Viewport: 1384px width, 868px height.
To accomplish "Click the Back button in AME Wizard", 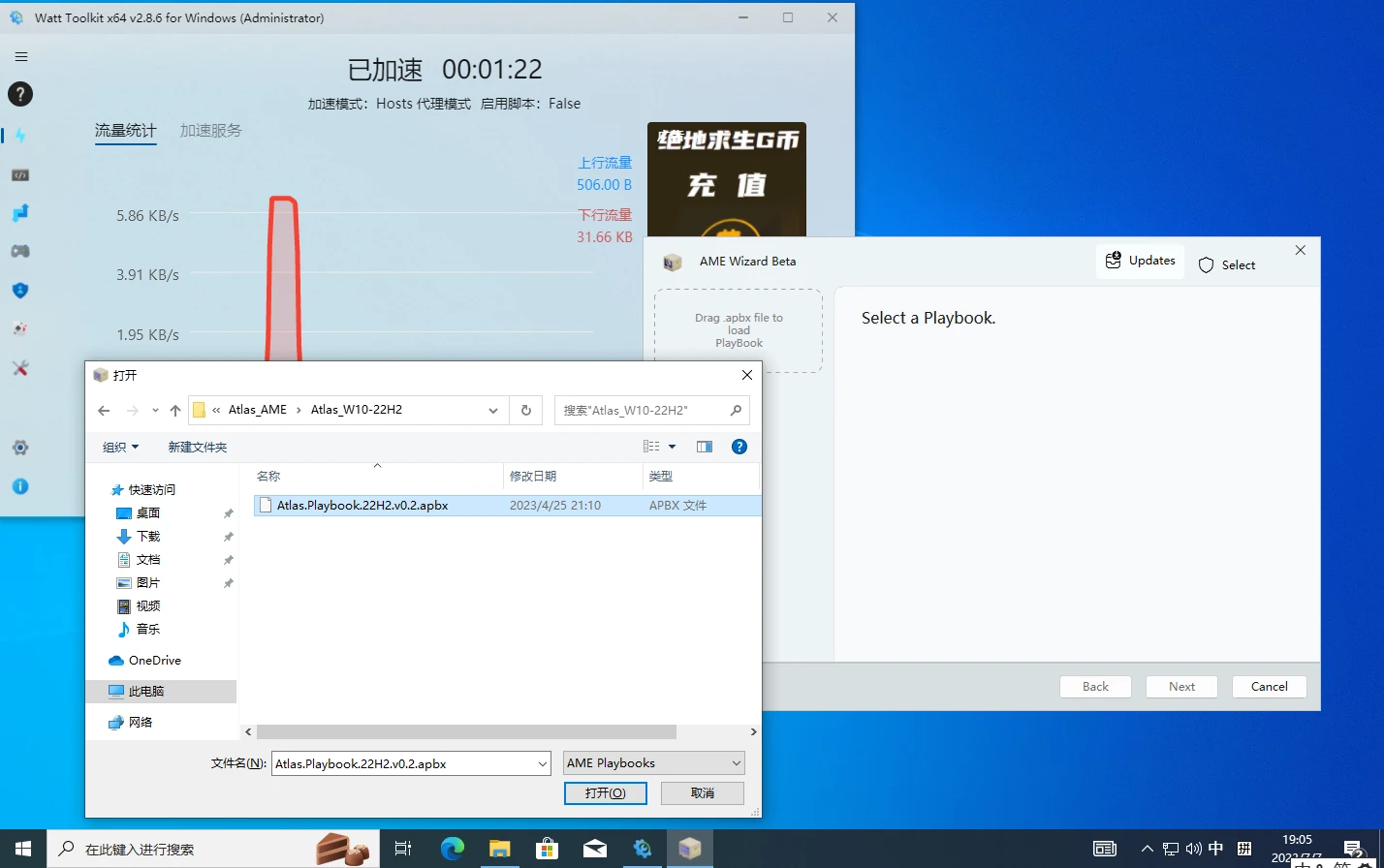I will (x=1095, y=687).
